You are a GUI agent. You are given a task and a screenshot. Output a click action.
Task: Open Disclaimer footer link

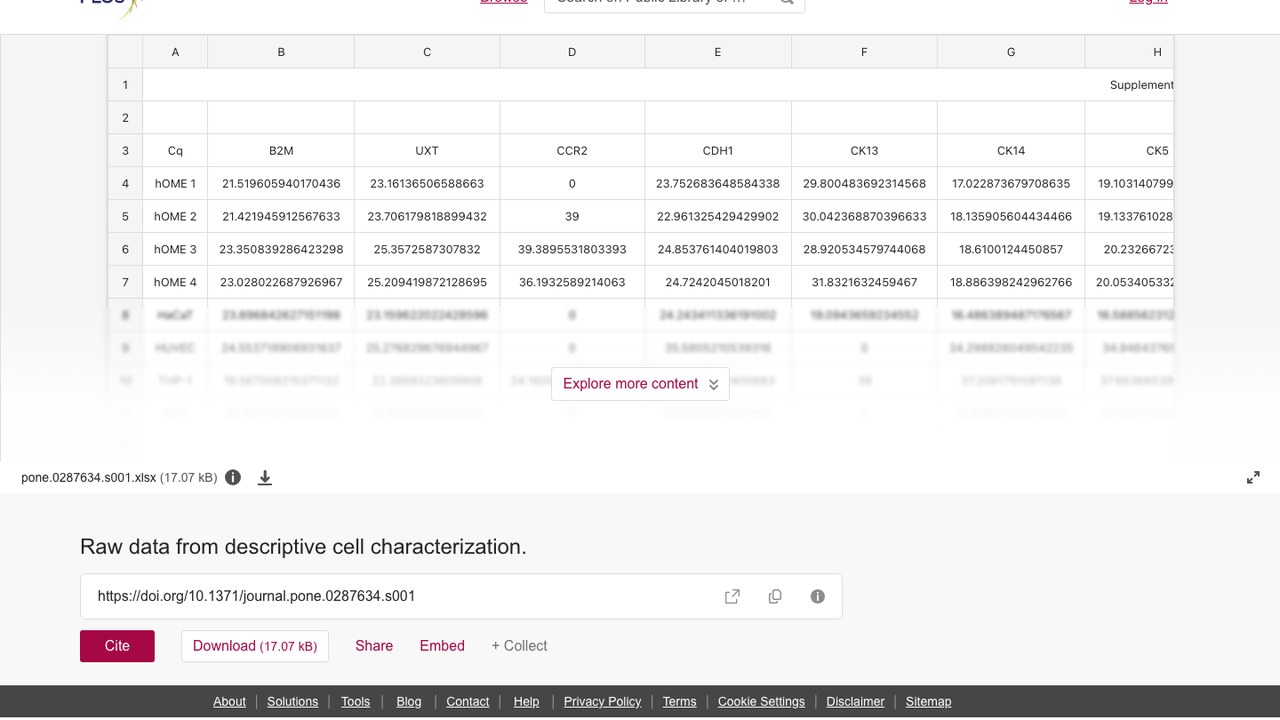(855, 701)
